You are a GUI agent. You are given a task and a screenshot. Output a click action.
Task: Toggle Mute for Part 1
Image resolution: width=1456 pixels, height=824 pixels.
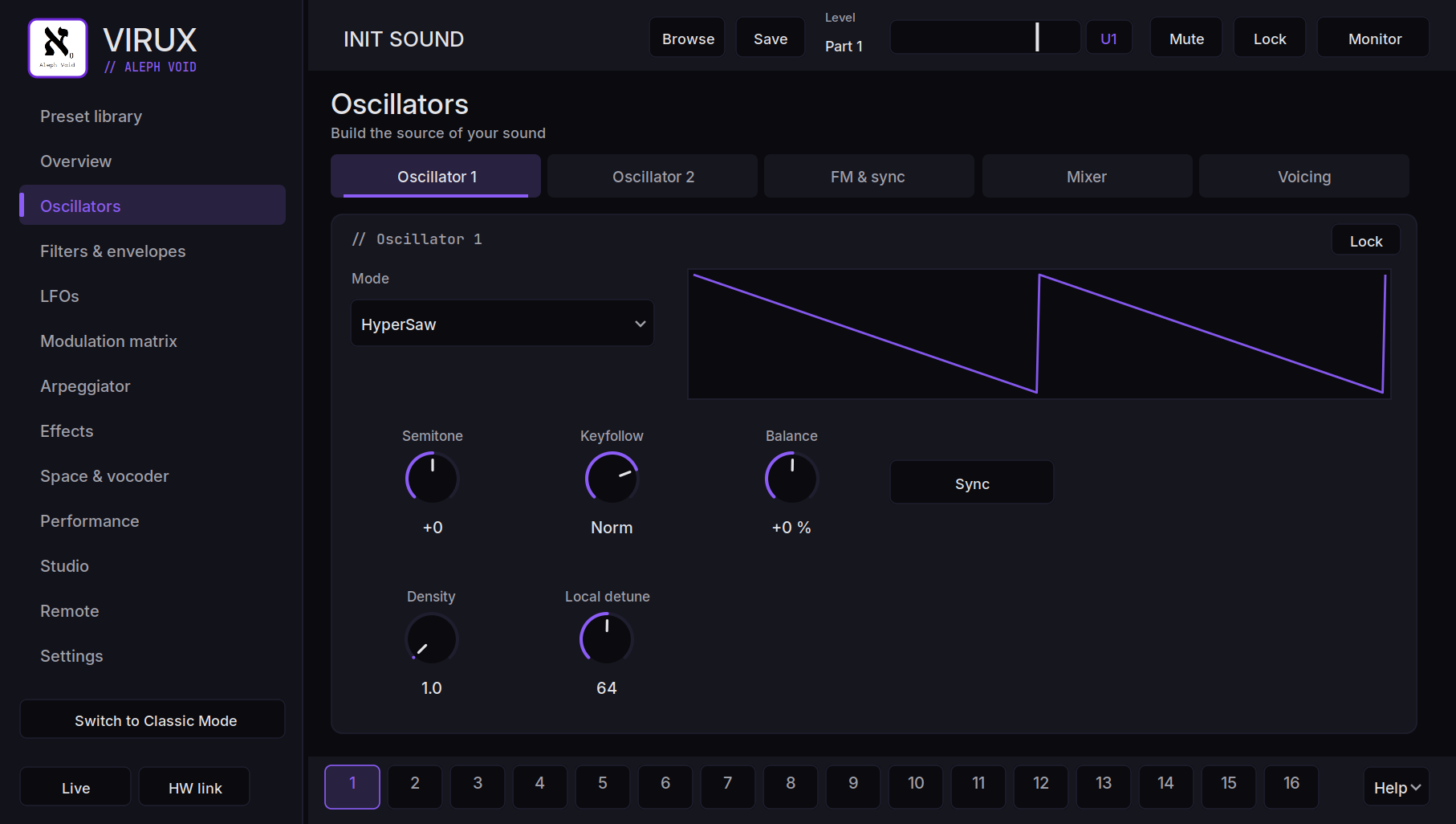point(1186,38)
